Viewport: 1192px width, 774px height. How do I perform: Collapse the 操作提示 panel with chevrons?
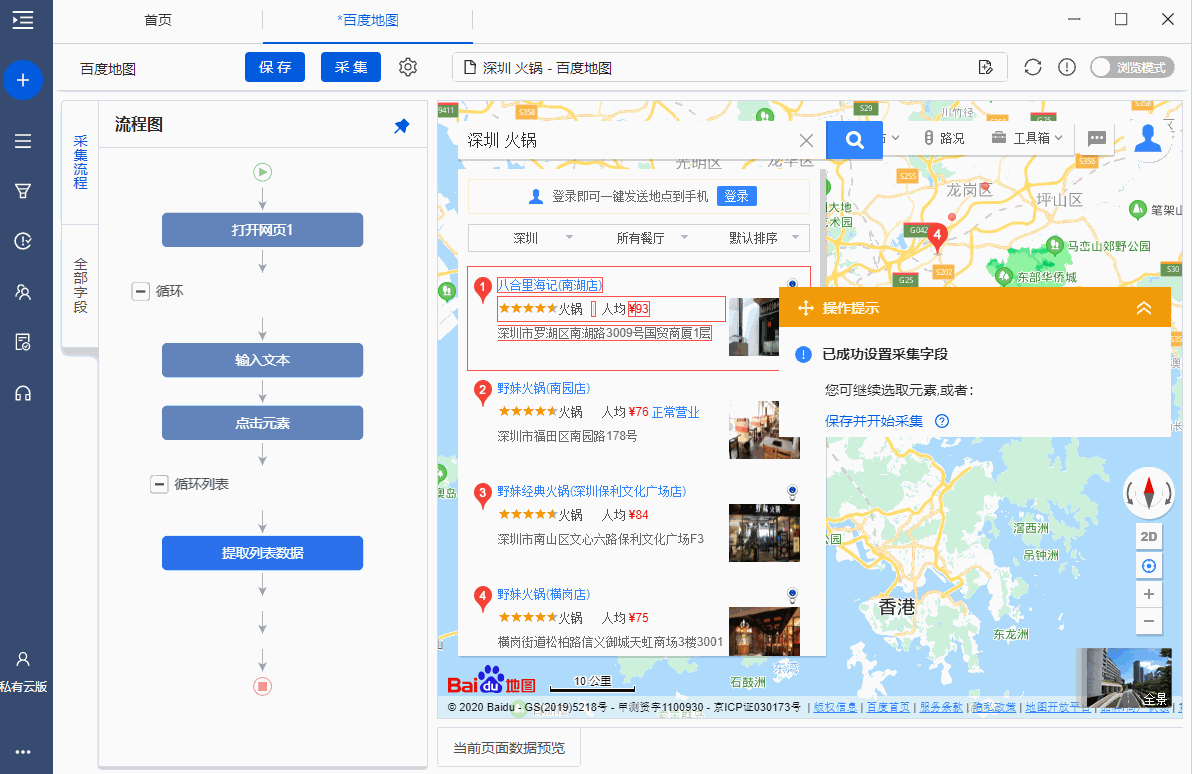pos(1143,308)
